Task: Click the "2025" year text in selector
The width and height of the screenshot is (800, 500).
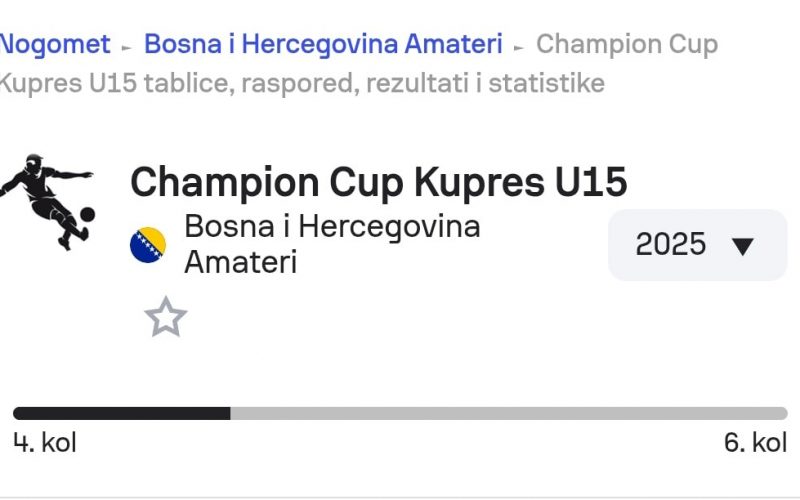Action: 671,245
